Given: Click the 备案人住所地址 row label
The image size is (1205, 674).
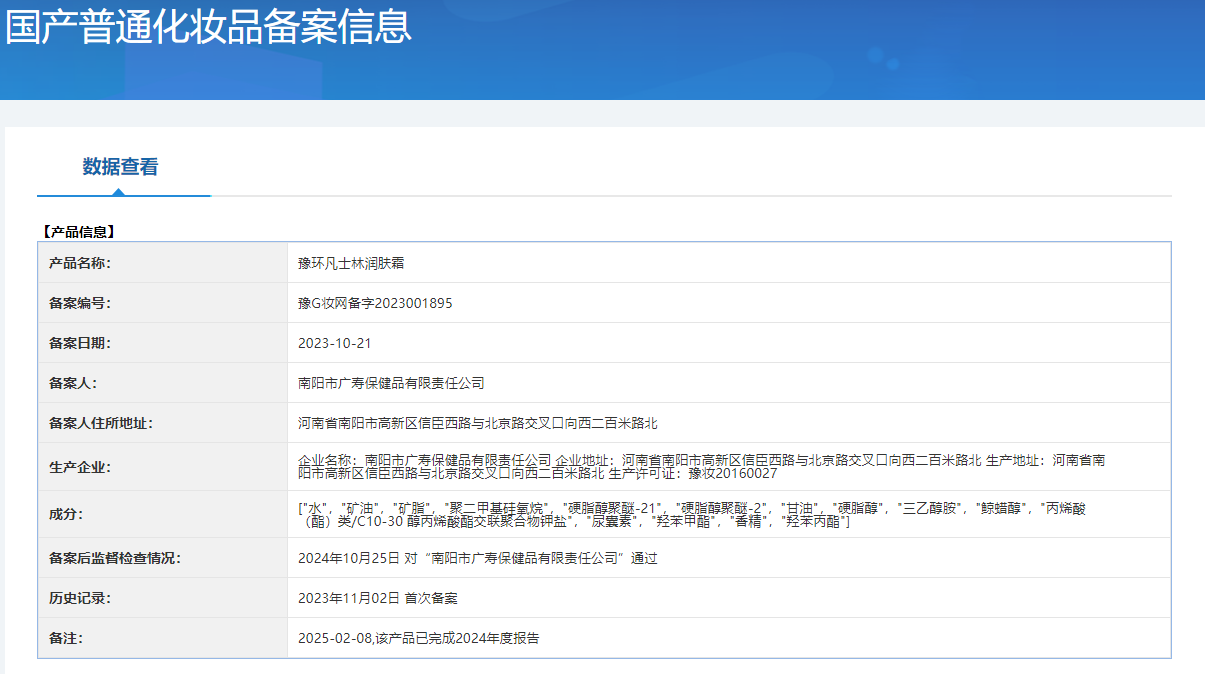Looking at the screenshot, I should tap(100, 423).
